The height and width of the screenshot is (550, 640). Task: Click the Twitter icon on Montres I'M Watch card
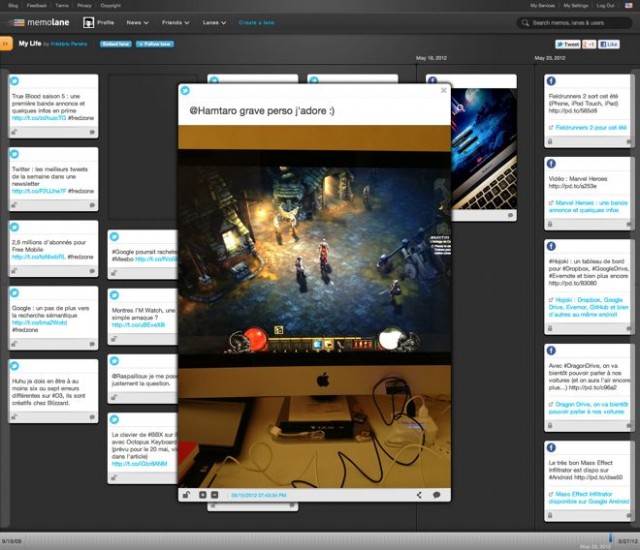(x=115, y=295)
